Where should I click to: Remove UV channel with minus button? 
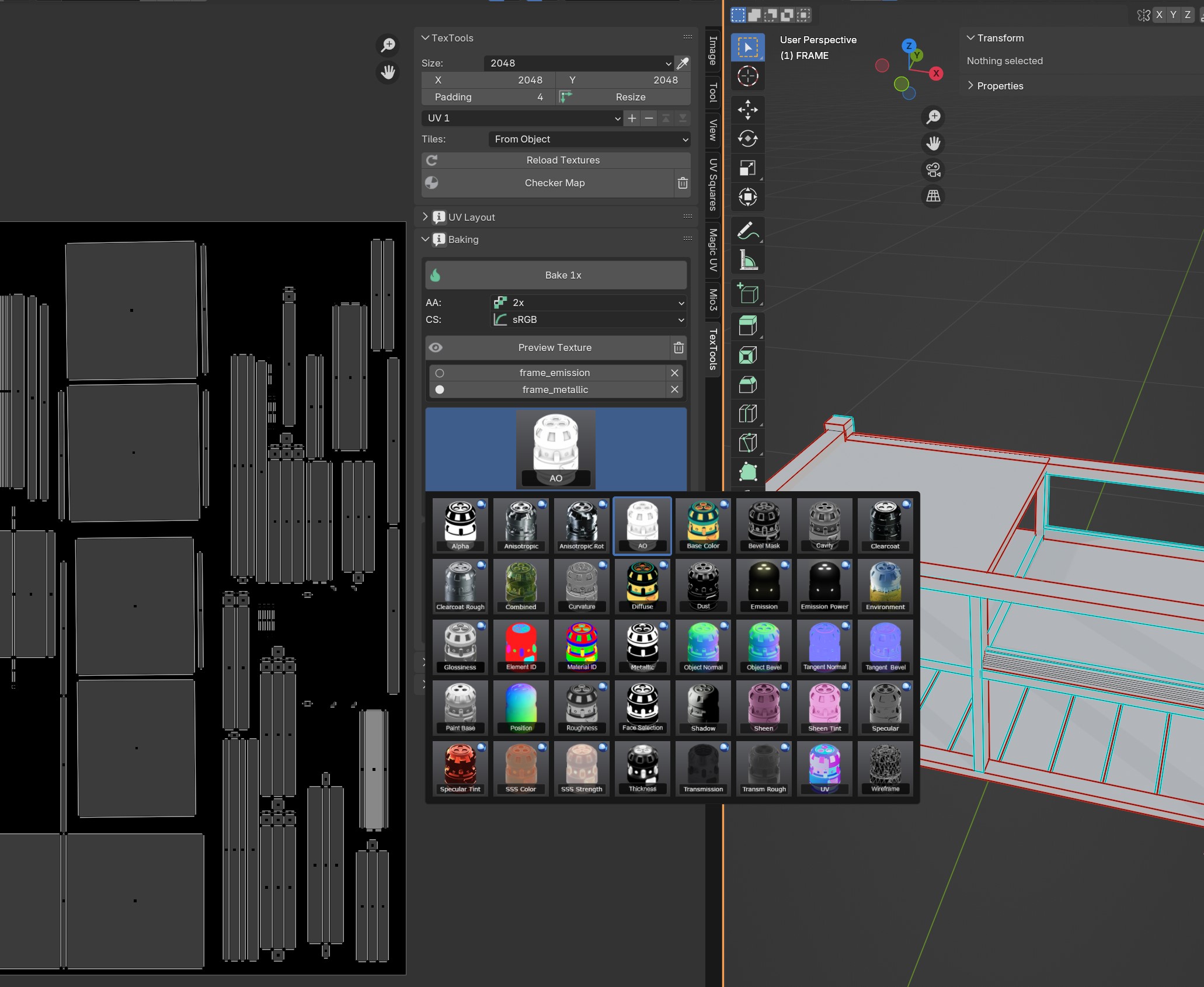point(649,118)
